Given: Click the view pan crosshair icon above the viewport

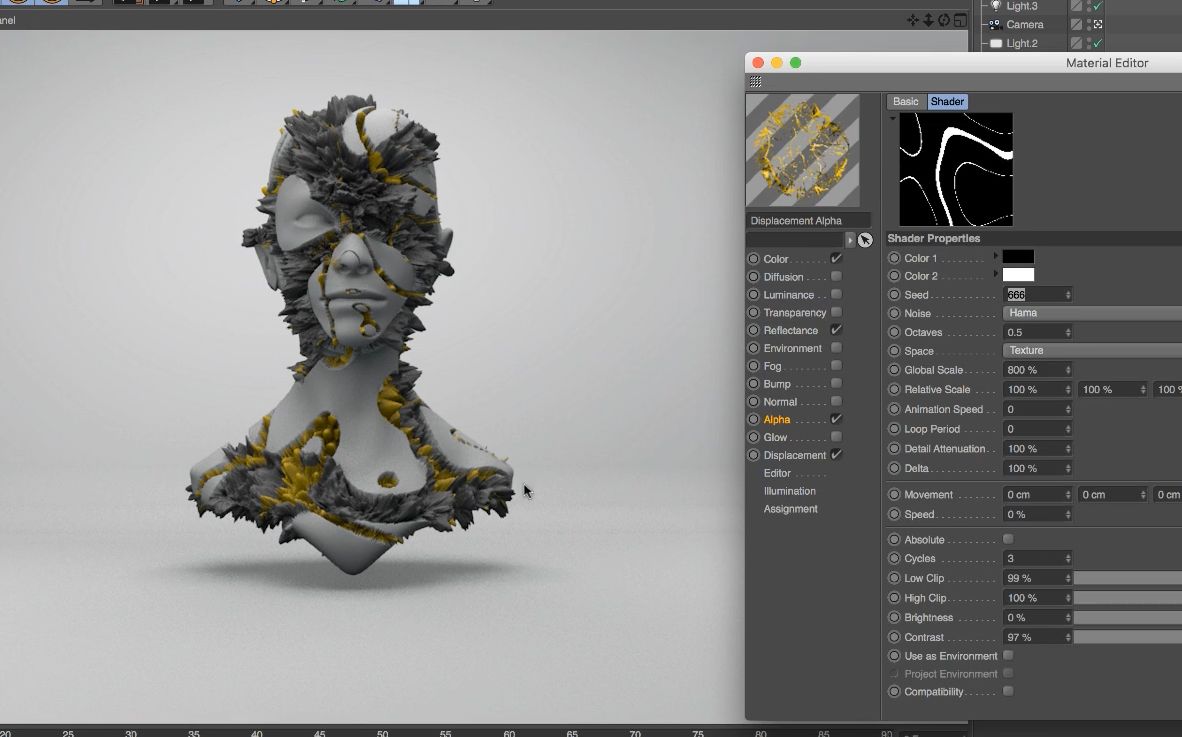Looking at the screenshot, I should click(913, 20).
